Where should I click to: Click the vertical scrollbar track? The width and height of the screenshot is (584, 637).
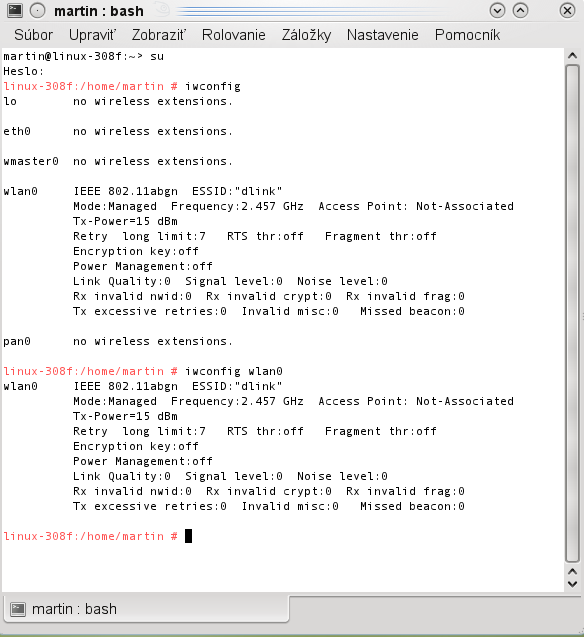click(x=573, y=314)
